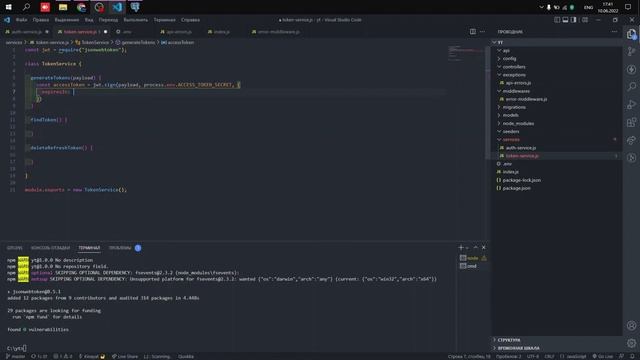
Task: Open the Файл menu
Action: 21,20
